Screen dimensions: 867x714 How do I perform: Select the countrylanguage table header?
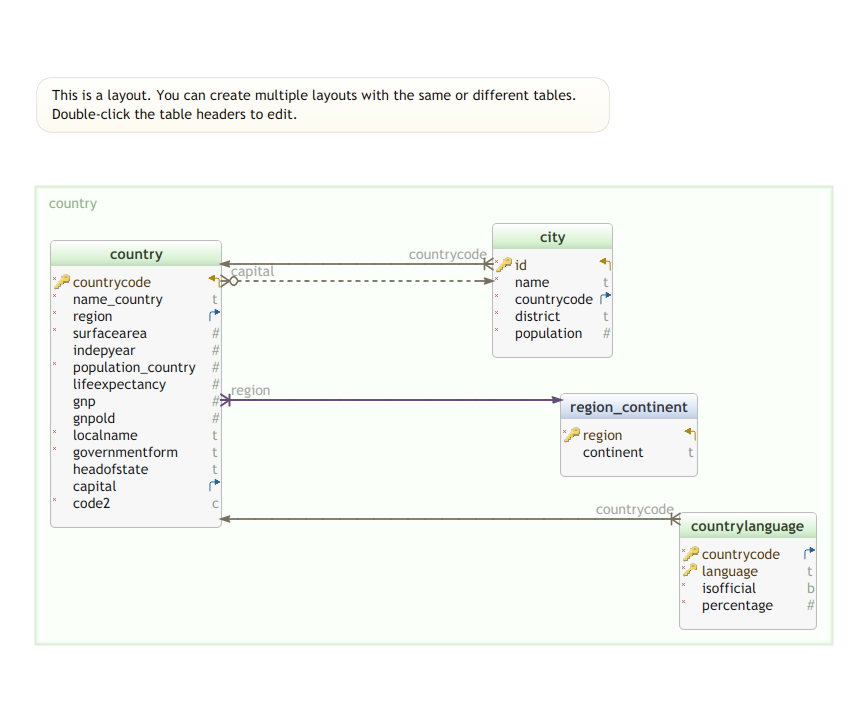pyautogui.click(x=747, y=526)
